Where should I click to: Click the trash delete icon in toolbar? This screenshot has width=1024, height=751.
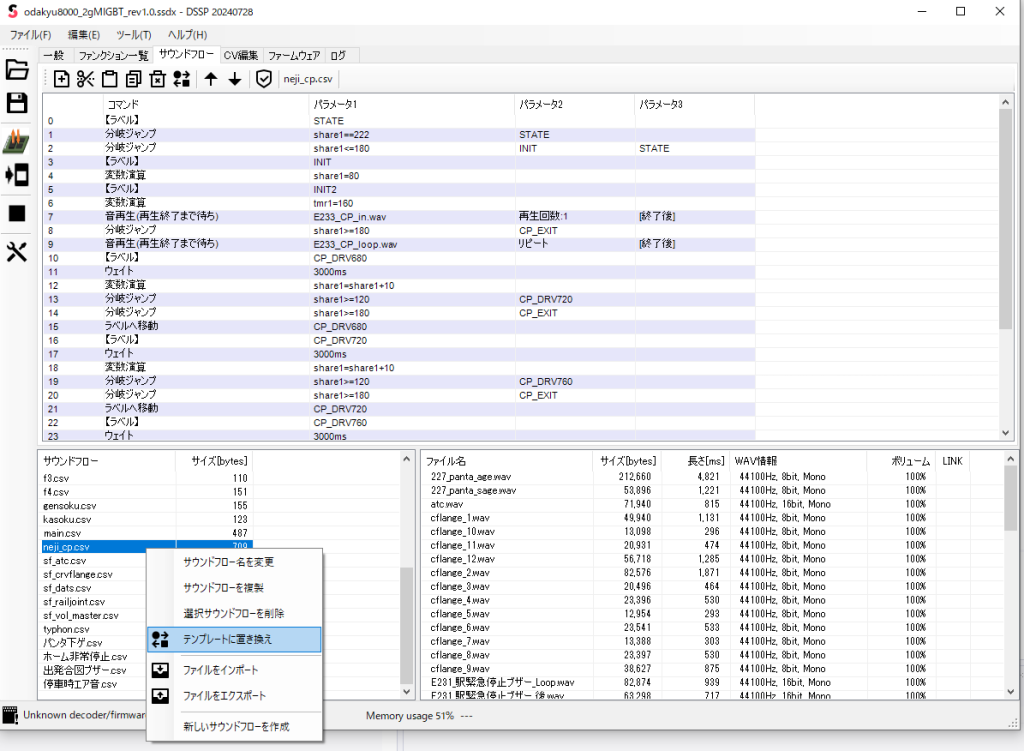point(157,79)
